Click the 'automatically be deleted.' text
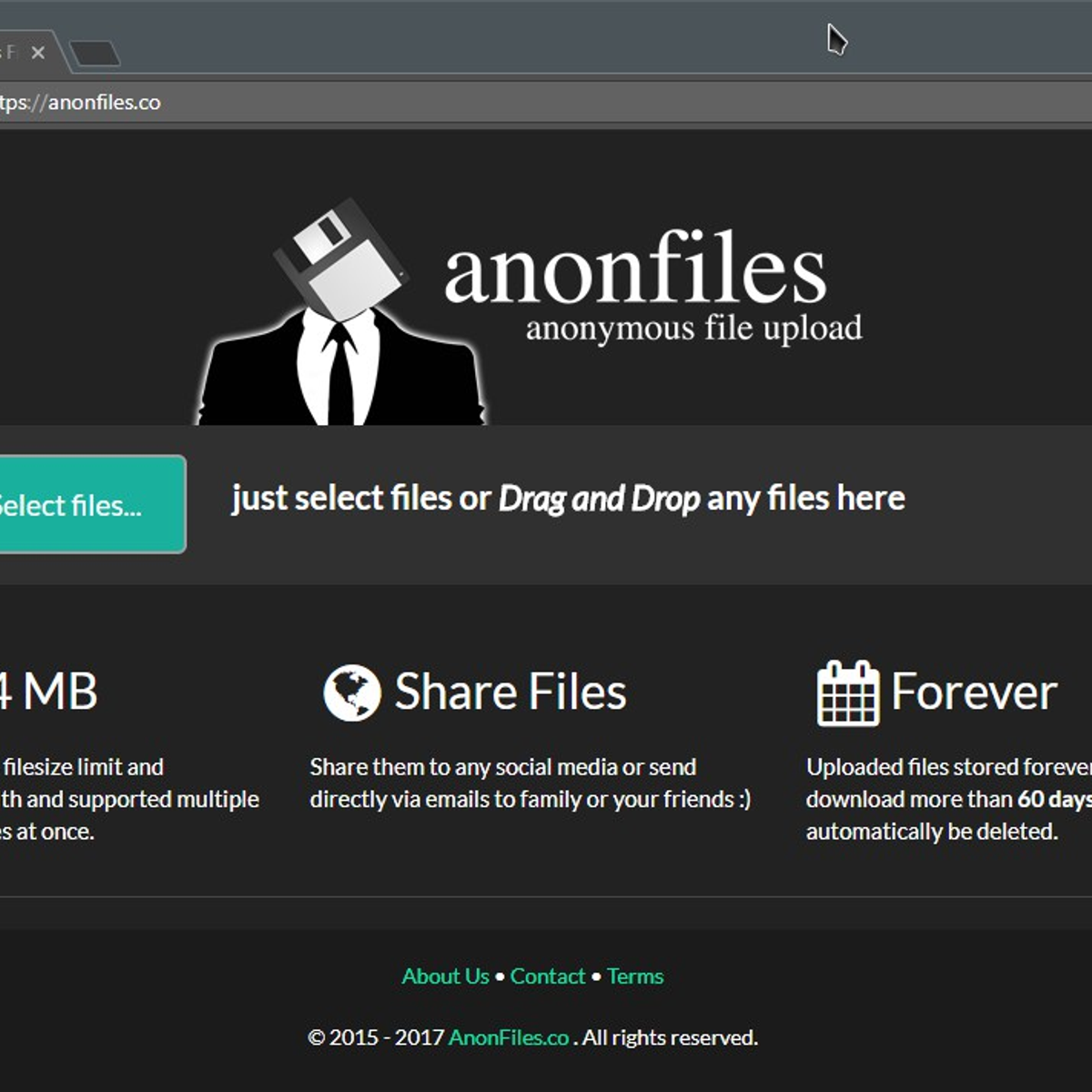Viewport: 1092px width, 1092px height. click(x=932, y=832)
